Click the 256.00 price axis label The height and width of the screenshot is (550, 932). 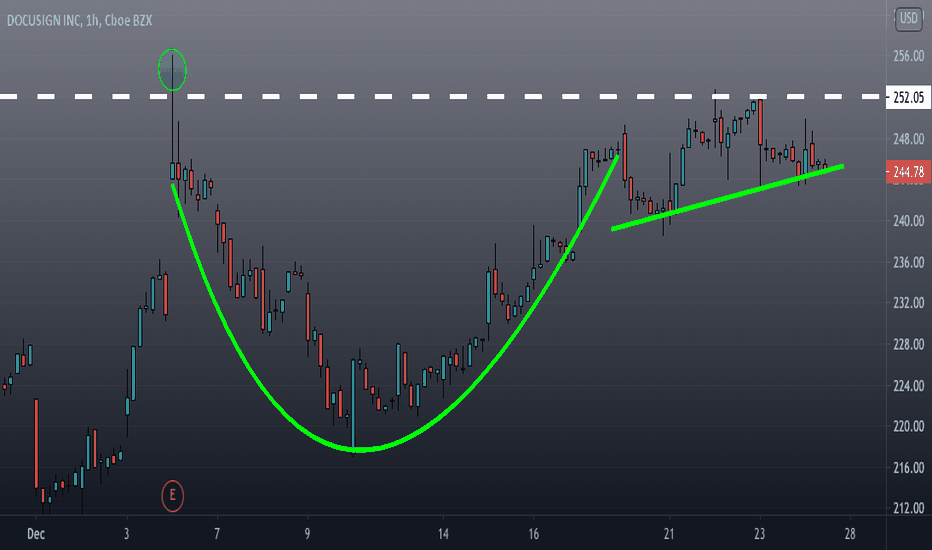[x=908, y=56]
